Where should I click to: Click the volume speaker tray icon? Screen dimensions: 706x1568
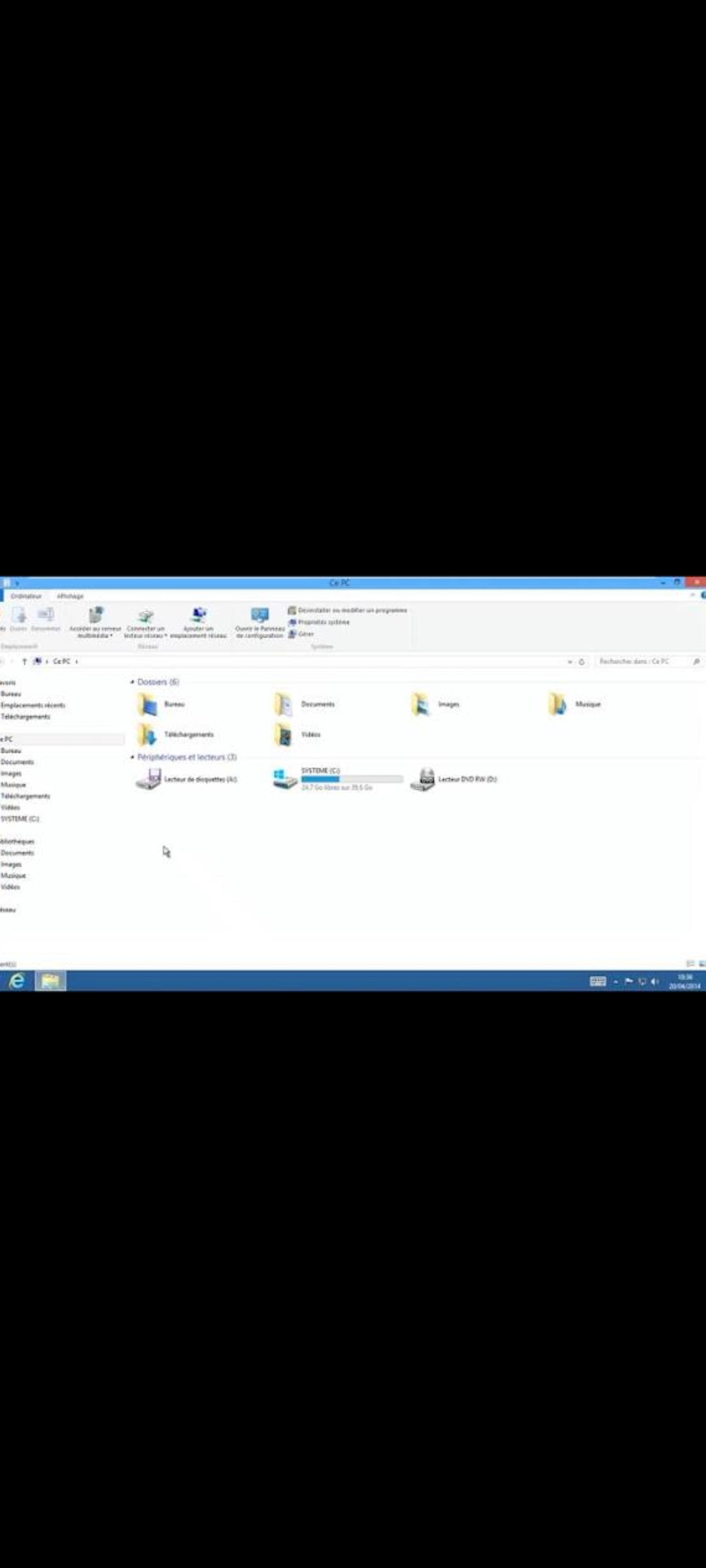[654, 981]
